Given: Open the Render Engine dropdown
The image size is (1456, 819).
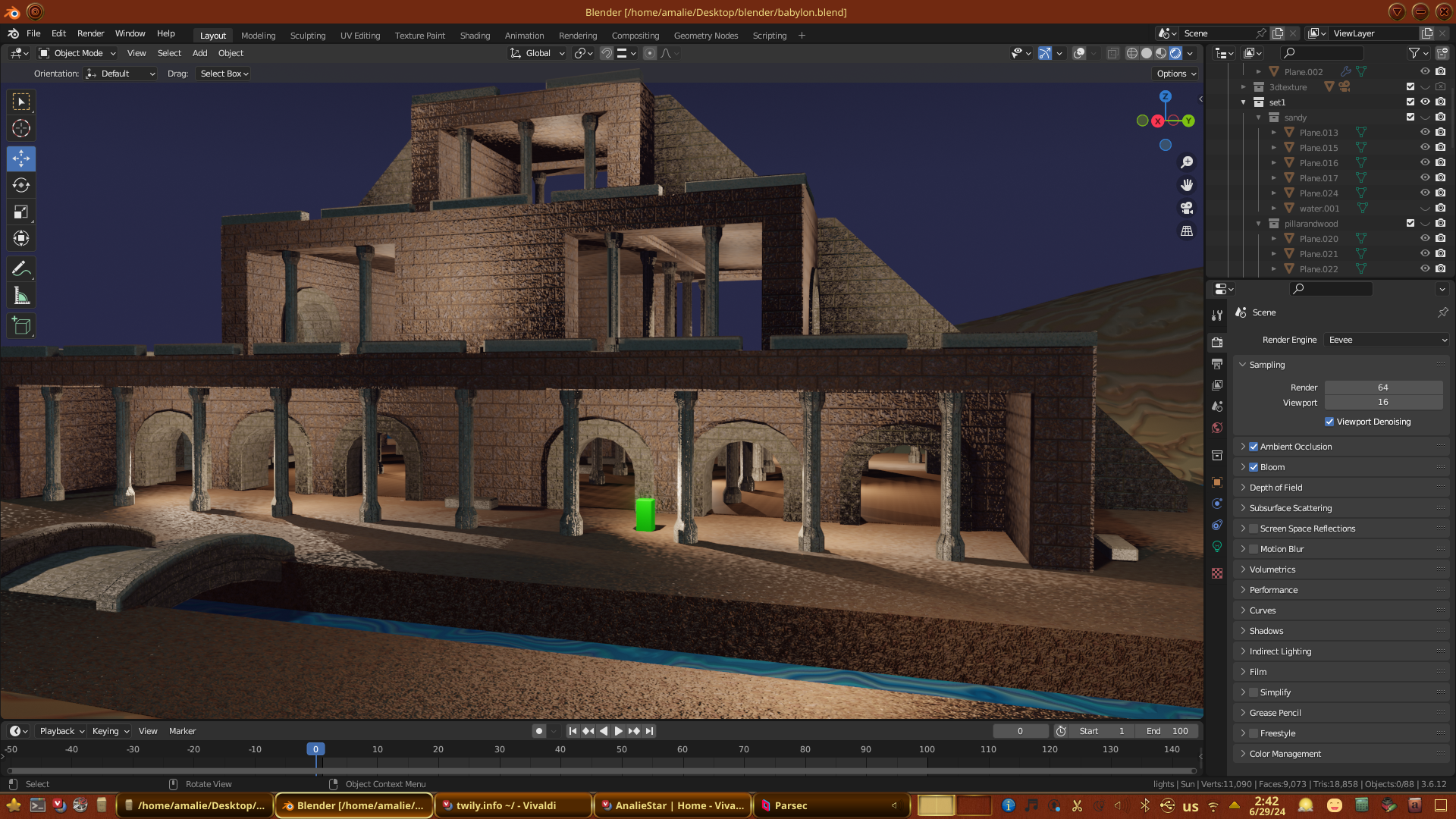Looking at the screenshot, I should point(1386,340).
